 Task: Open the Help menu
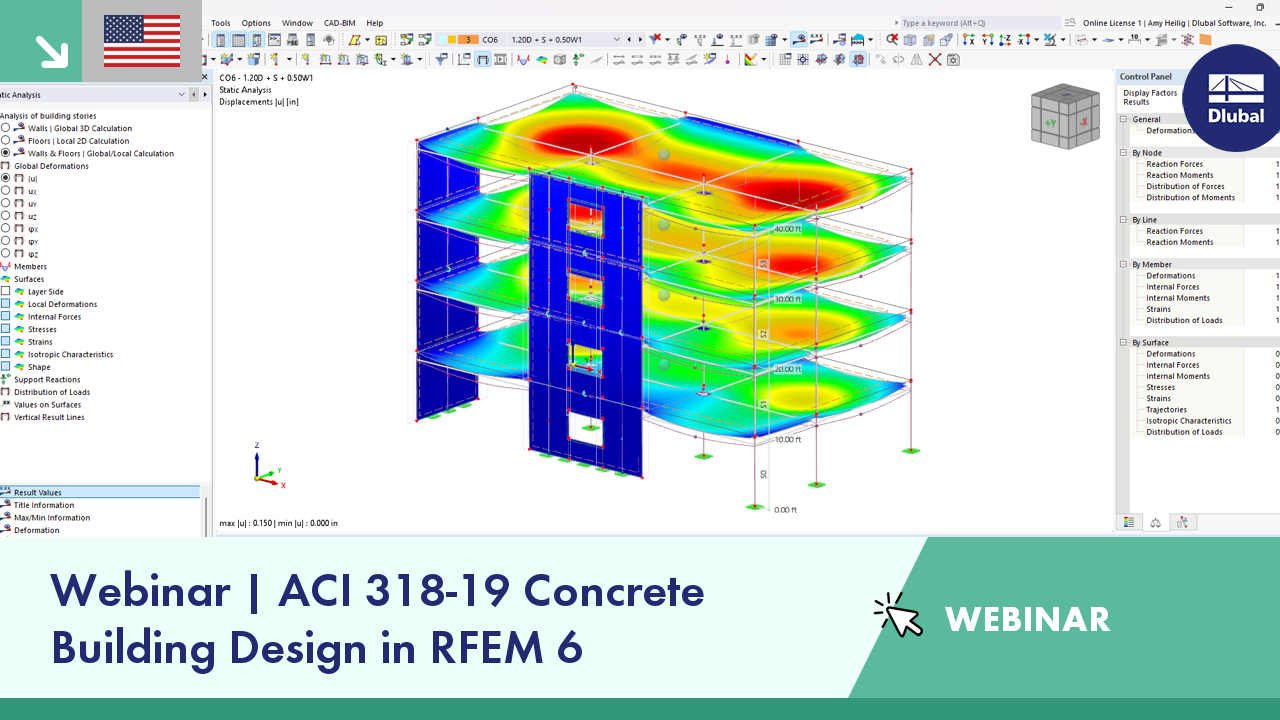375,23
